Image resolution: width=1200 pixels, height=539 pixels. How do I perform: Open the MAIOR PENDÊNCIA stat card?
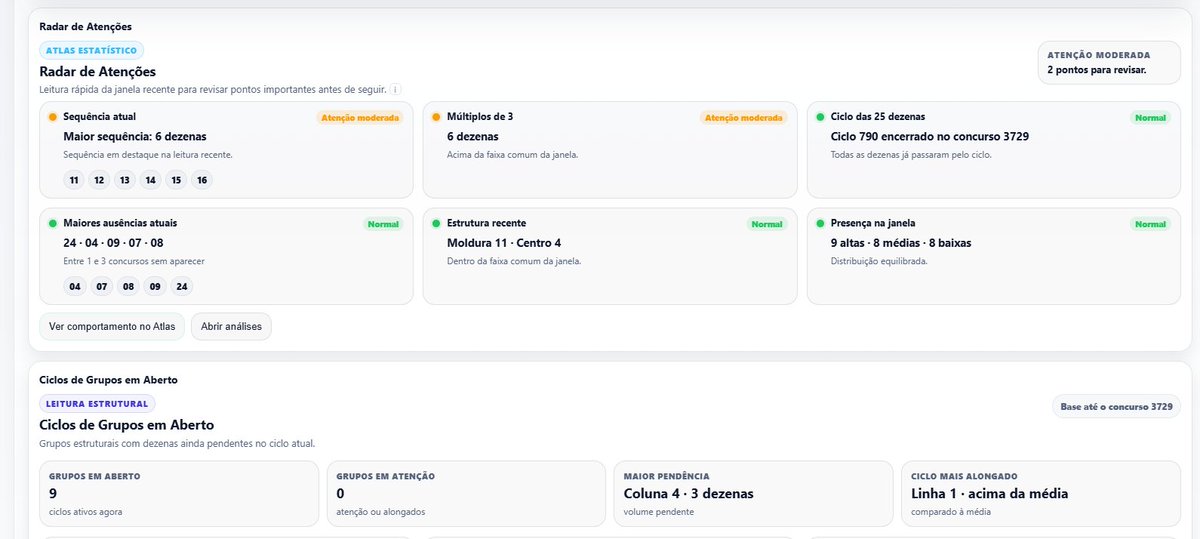(x=753, y=493)
